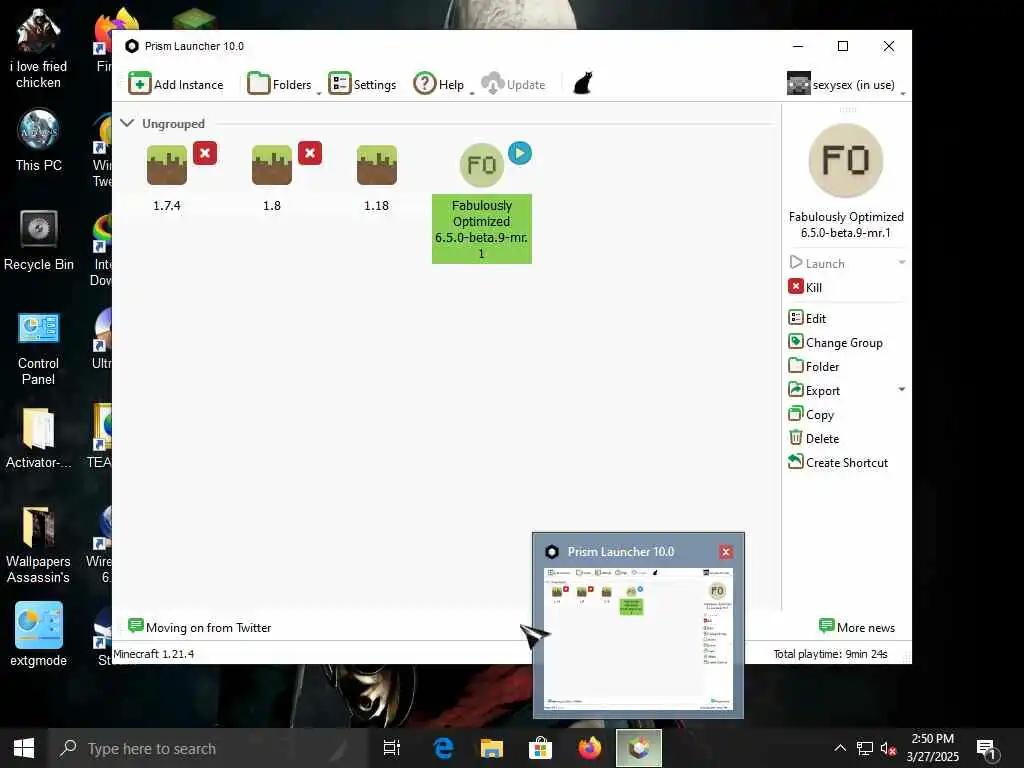The height and width of the screenshot is (768, 1024).
Task: Select the 1.18 instance icon
Action: tap(377, 165)
